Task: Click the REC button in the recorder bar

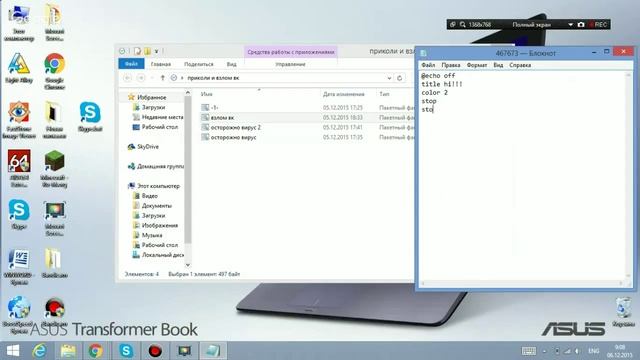Action: pos(598,24)
